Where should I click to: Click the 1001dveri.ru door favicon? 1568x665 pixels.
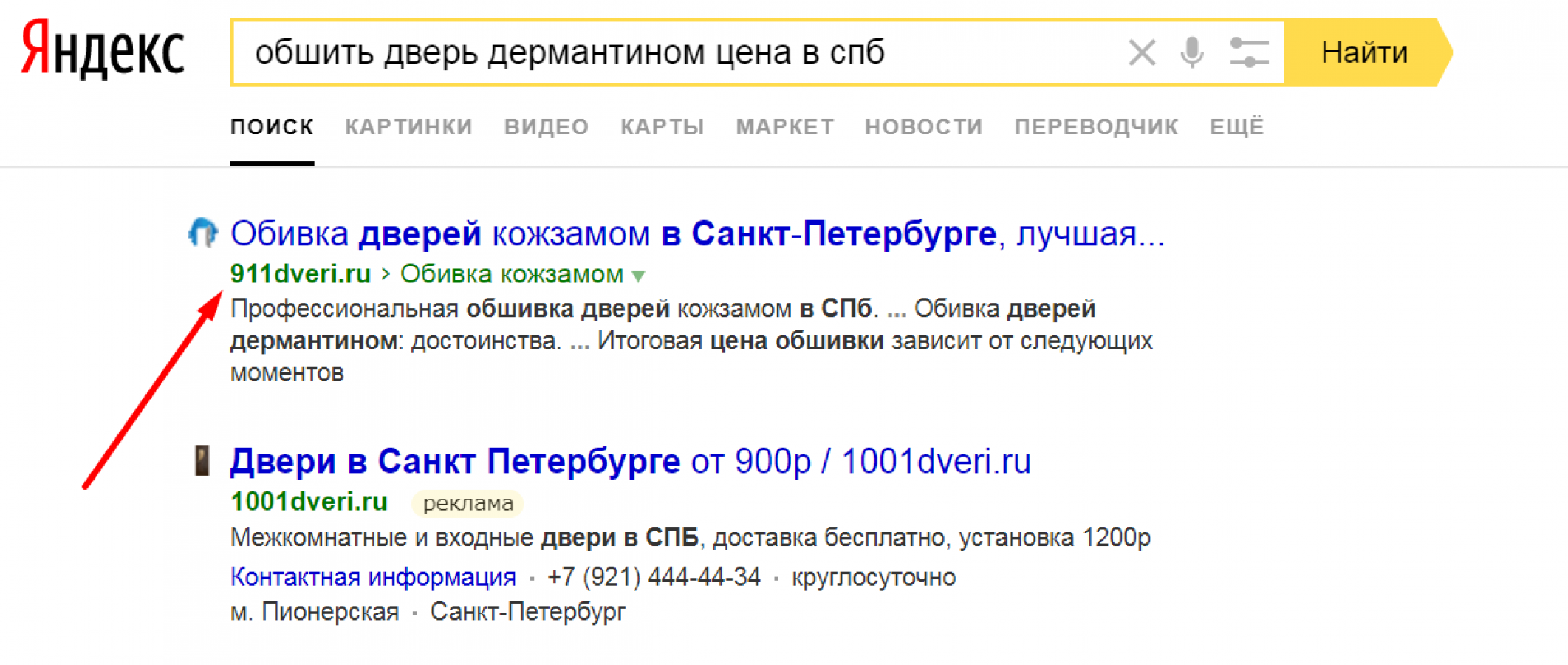(x=202, y=460)
